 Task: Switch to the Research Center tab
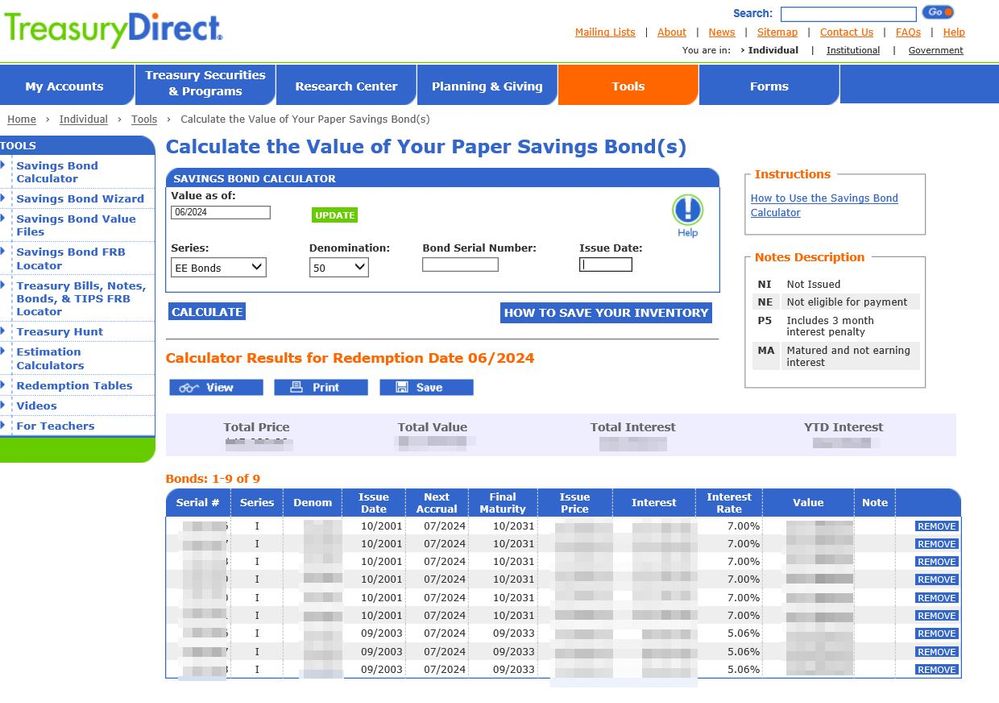coord(346,86)
